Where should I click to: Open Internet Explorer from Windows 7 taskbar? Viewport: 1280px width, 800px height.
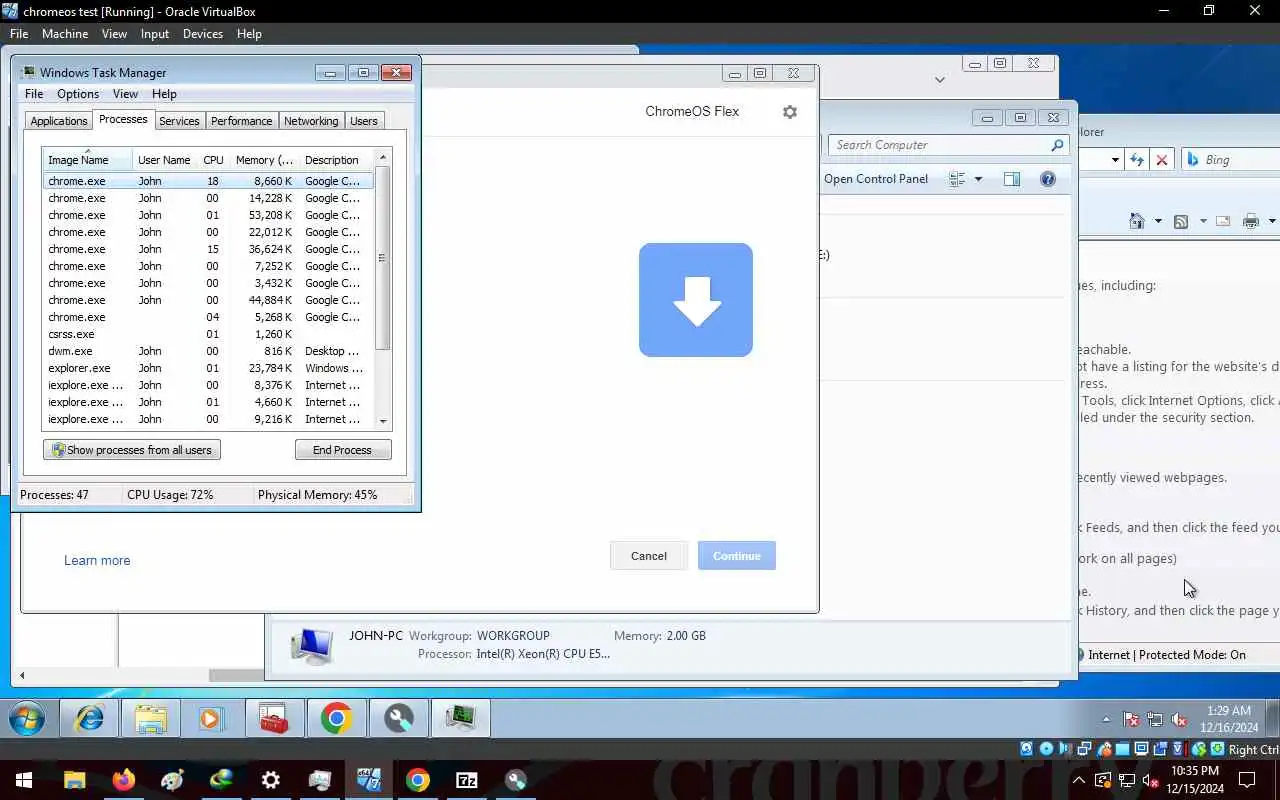click(x=90, y=718)
